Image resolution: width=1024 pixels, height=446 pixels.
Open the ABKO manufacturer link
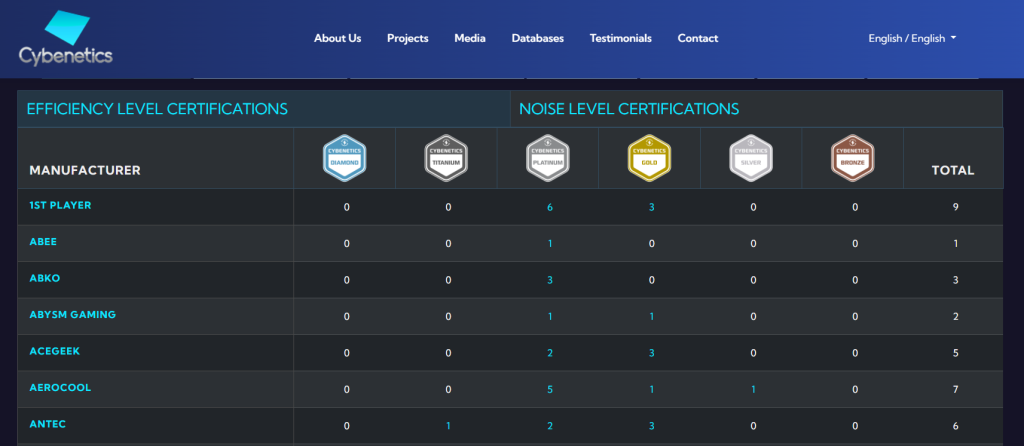click(44, 278)
